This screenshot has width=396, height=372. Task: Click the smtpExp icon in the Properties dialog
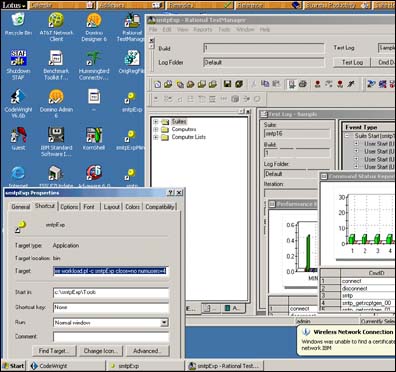coord(21,226)
